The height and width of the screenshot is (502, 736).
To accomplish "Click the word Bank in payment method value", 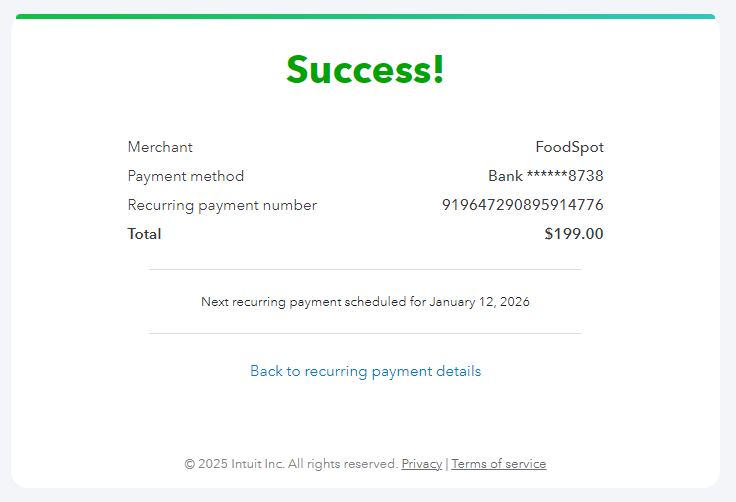I will click(505, 176).
